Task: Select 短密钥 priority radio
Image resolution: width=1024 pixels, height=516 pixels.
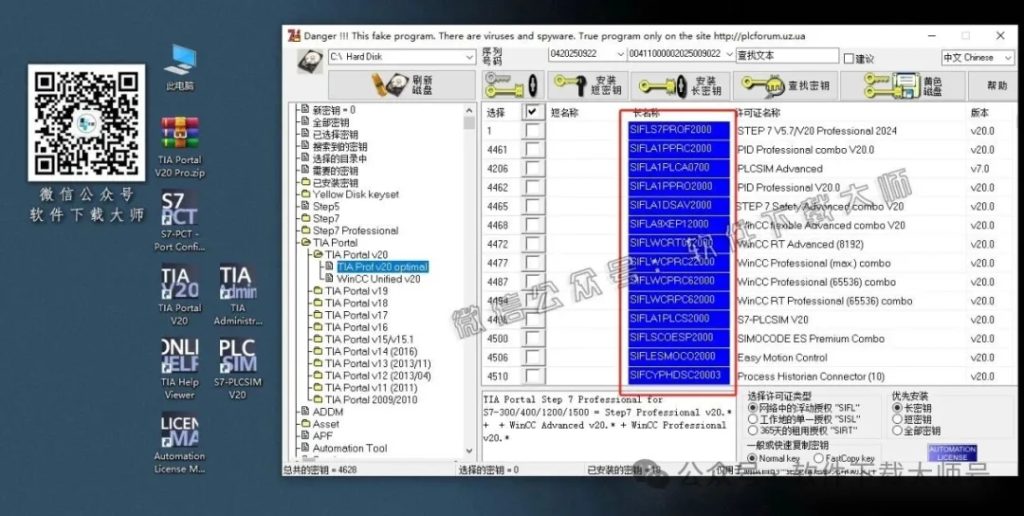Action: click(x=897, y=419)
